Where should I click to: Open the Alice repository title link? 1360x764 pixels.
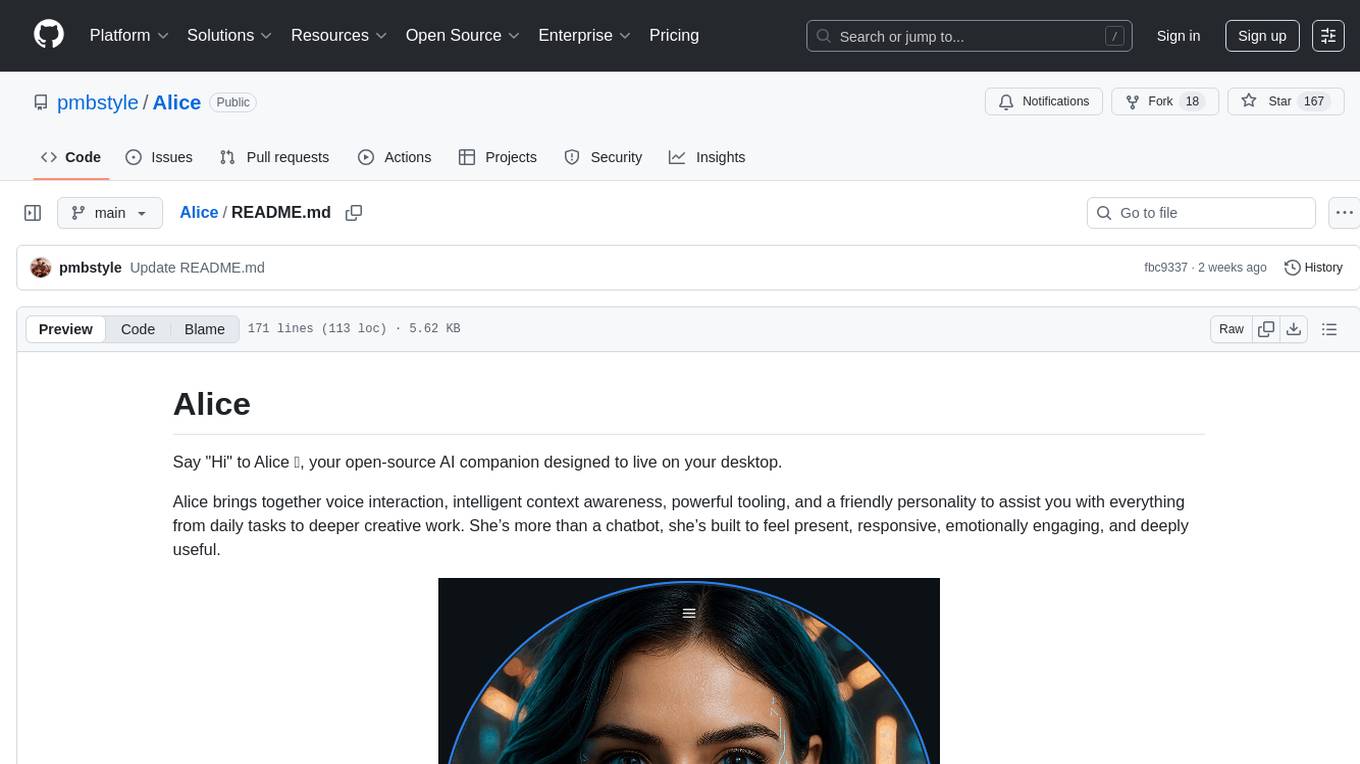(177, 102)
